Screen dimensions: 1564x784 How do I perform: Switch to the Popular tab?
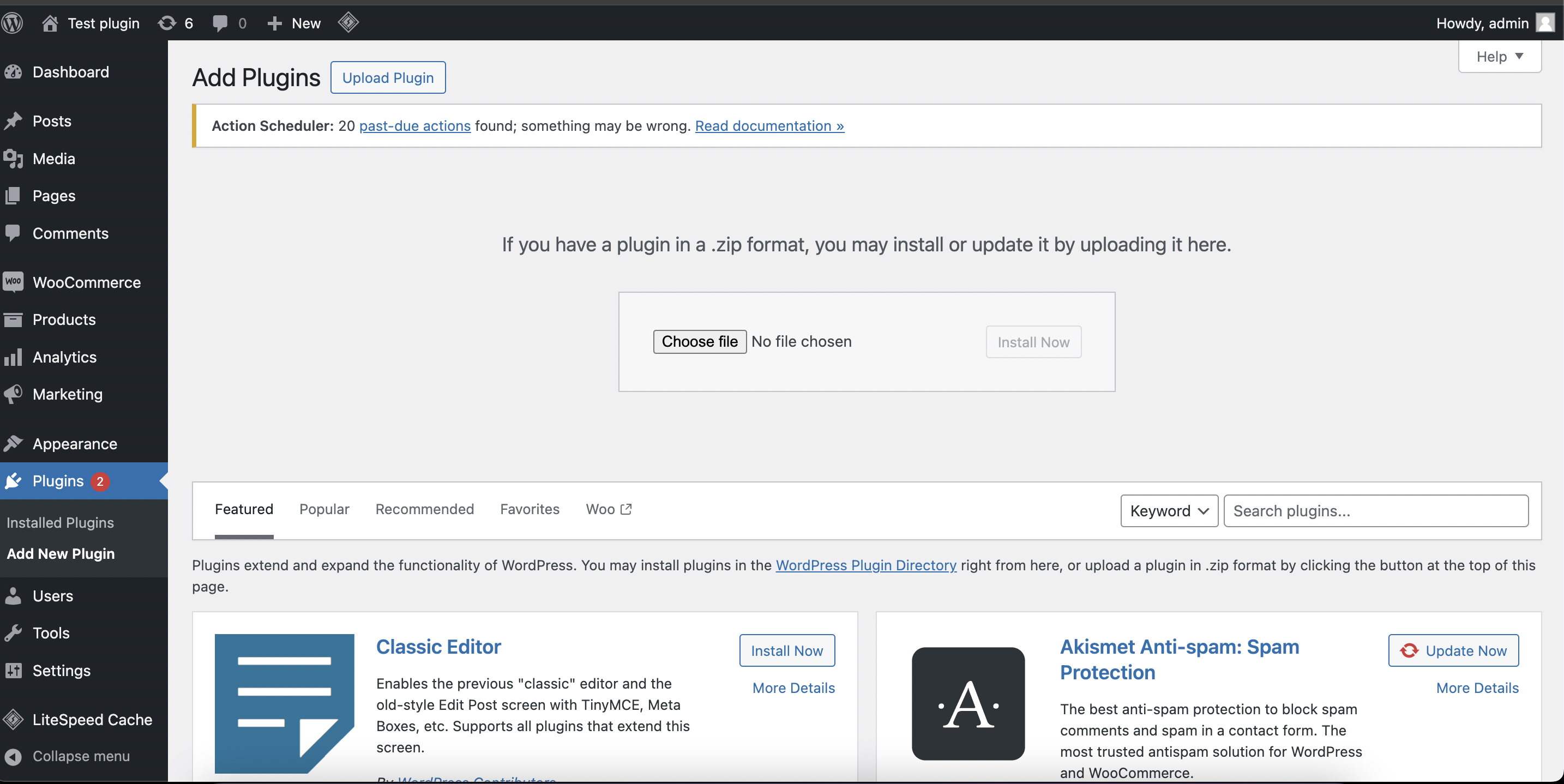coord(324,509)
